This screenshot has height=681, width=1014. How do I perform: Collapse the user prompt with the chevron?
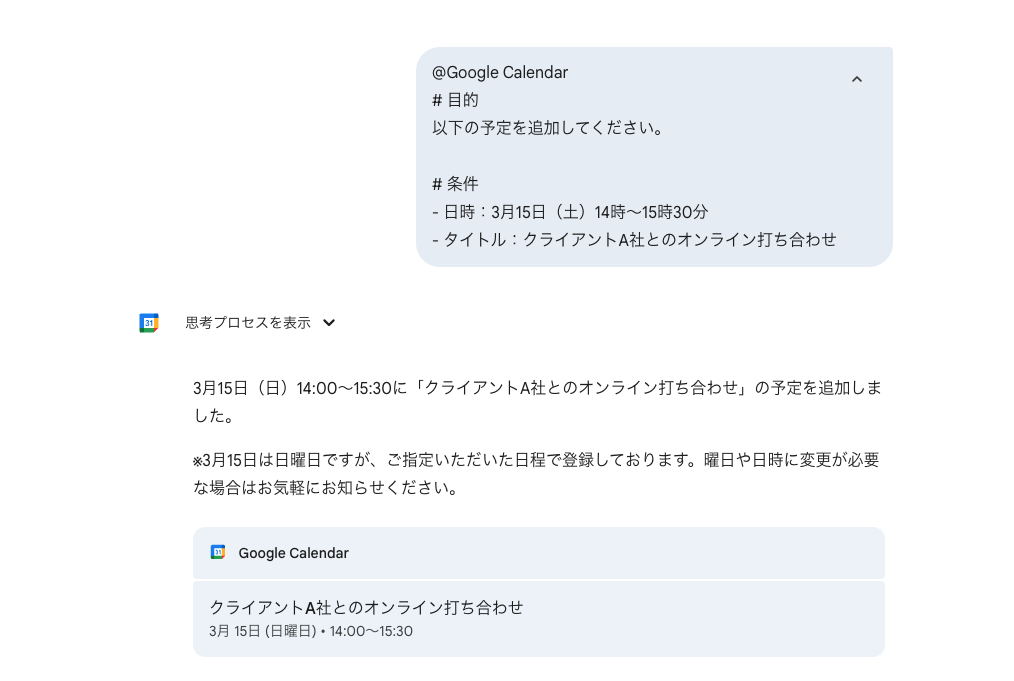pyautogui.click(x=856, y=80)
